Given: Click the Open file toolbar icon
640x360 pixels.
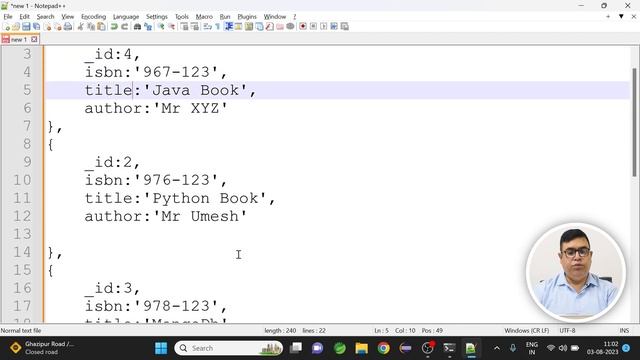Looking at the screenshot, I should [16, 27].
